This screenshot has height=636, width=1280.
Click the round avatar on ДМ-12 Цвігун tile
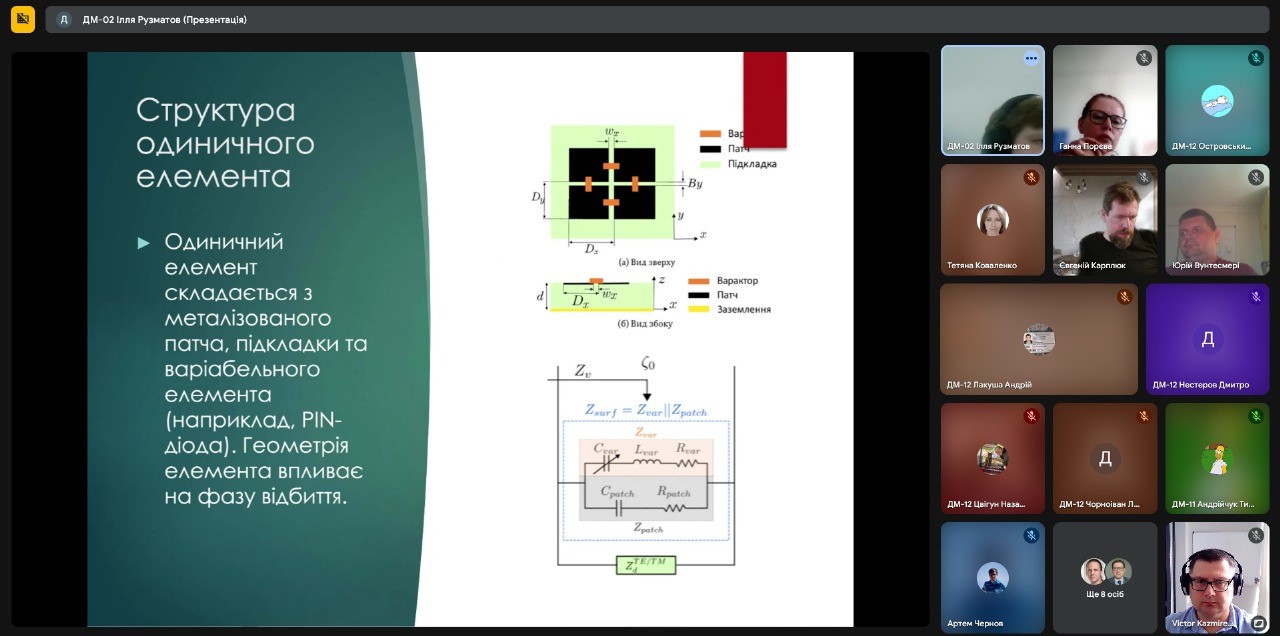coord(993,458)
